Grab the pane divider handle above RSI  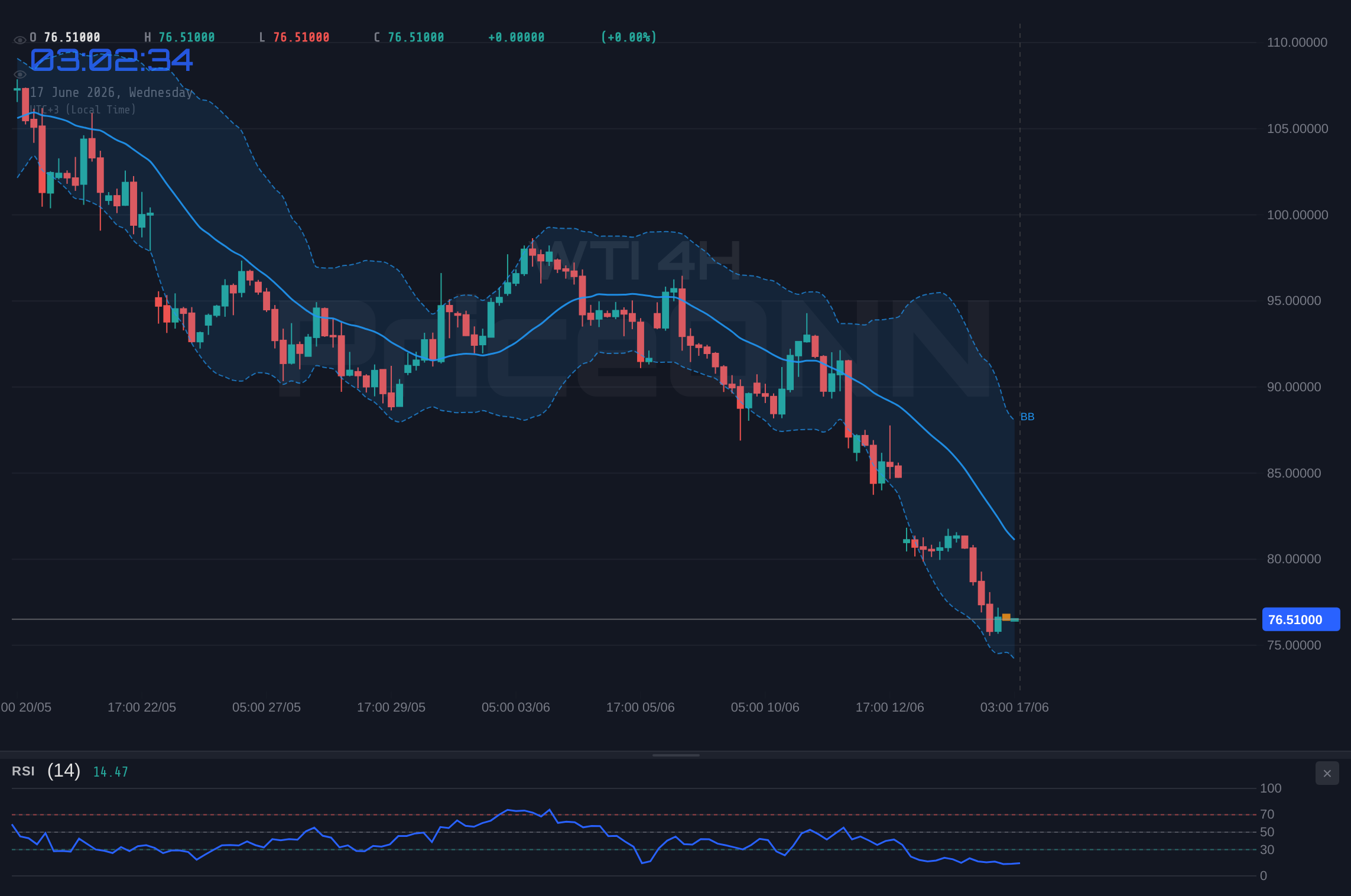675,755
